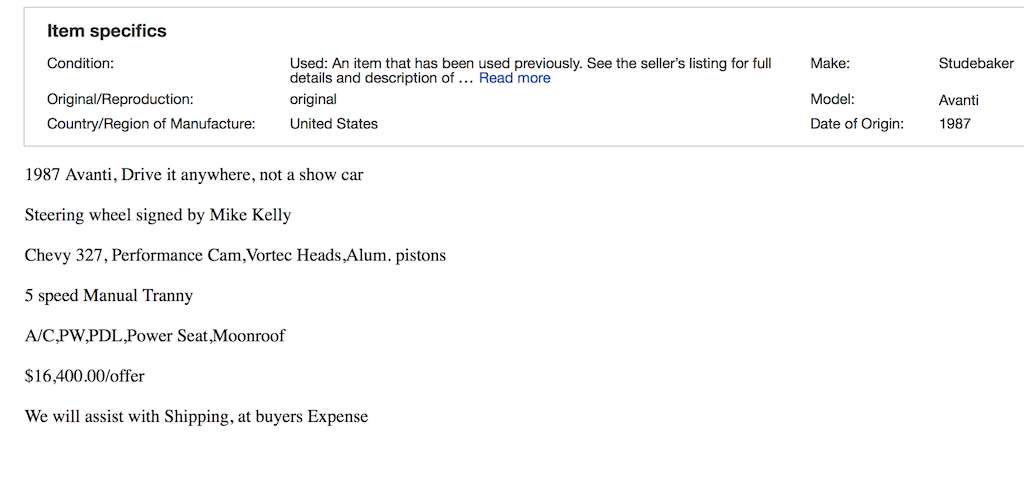Viewport: 1024px width, 487px height.
Task: Click the Chevy 327 engine description line
Action: (x=235, y=255)
